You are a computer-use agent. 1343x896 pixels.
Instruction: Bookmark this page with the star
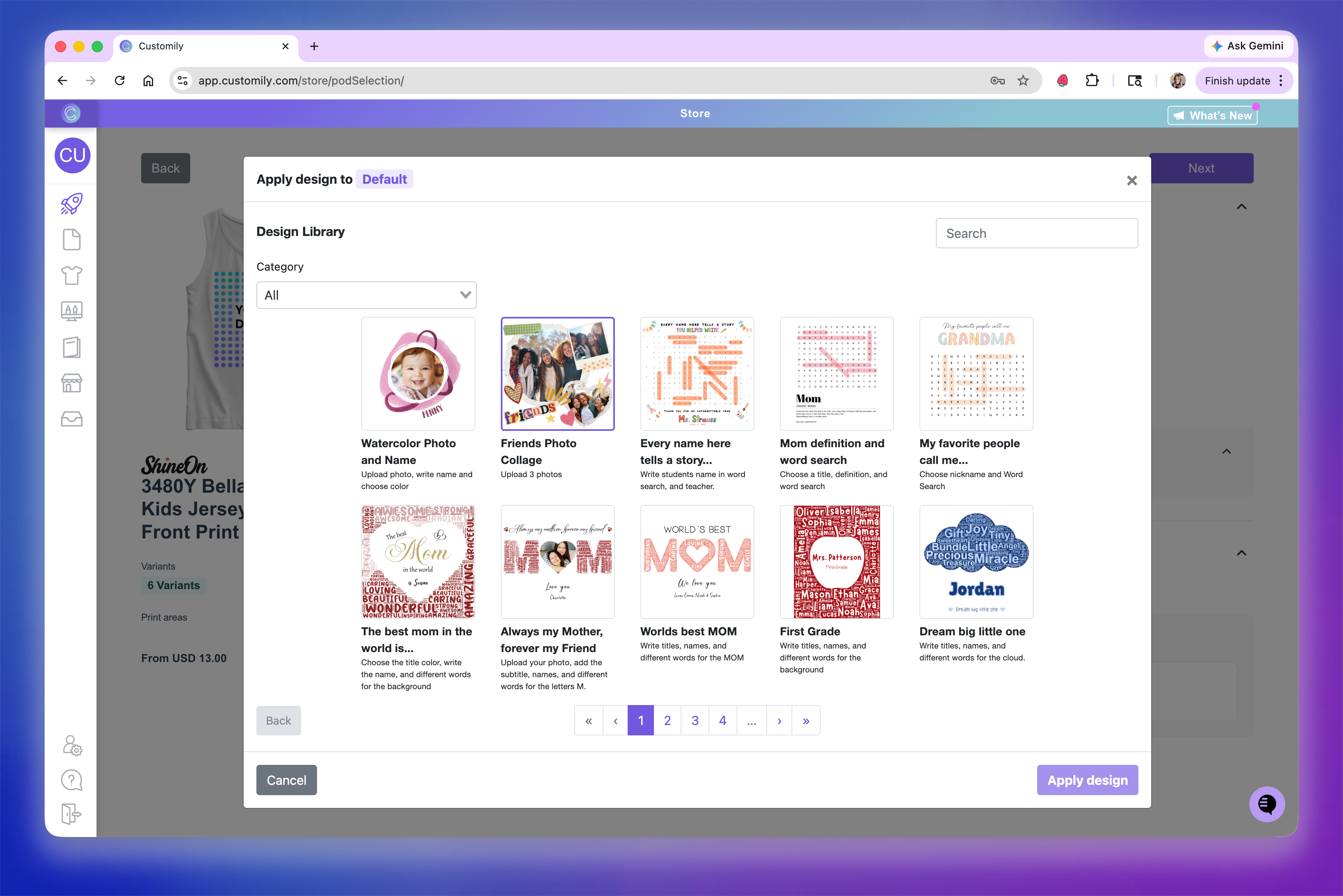pyautogui.click(x=1023, y=81)
